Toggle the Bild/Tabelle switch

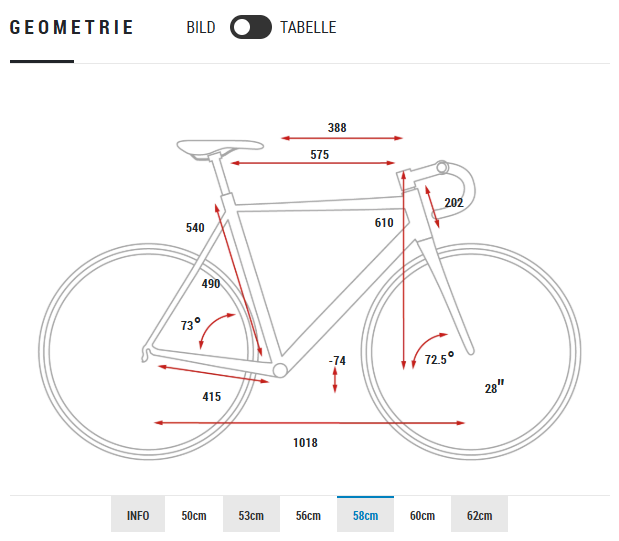pyautogui.click(x=250, y=28)
